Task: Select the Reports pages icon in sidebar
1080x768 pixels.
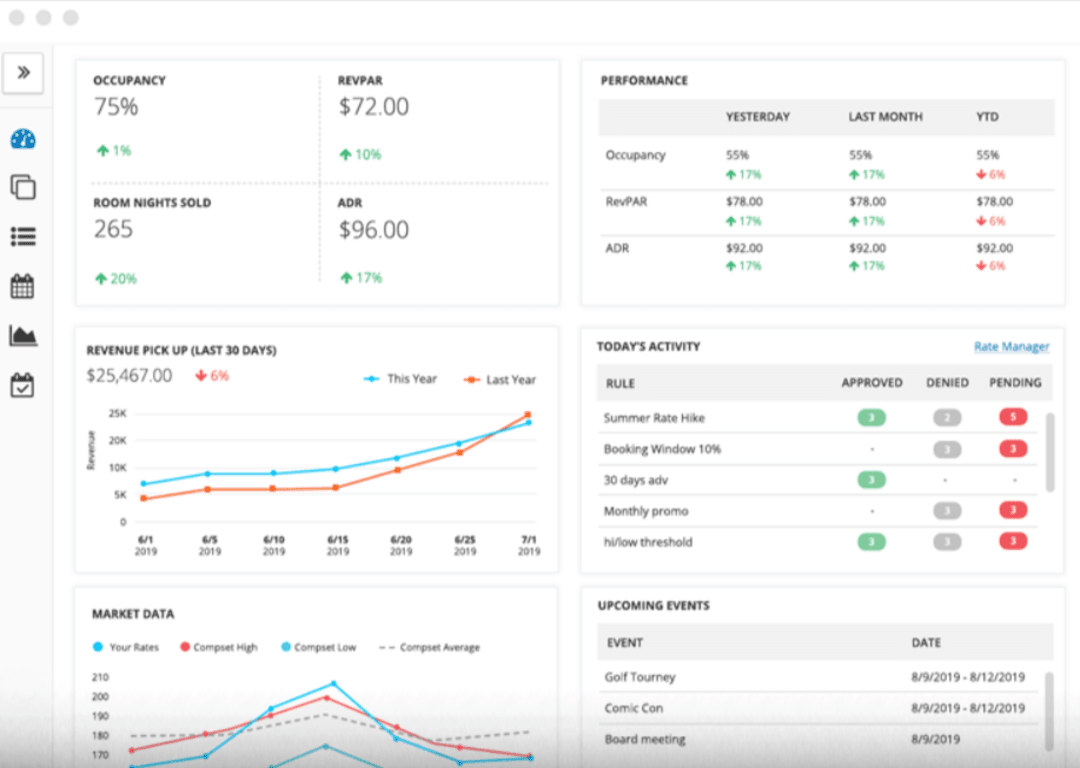Action: coord(22,187)
